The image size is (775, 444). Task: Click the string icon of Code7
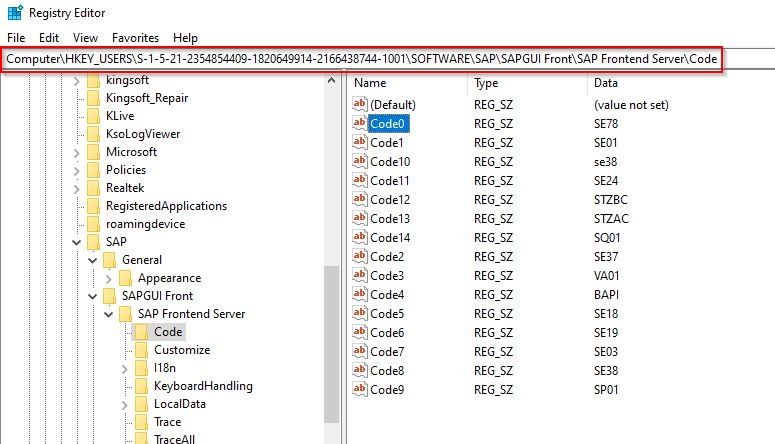click(360, 351)
